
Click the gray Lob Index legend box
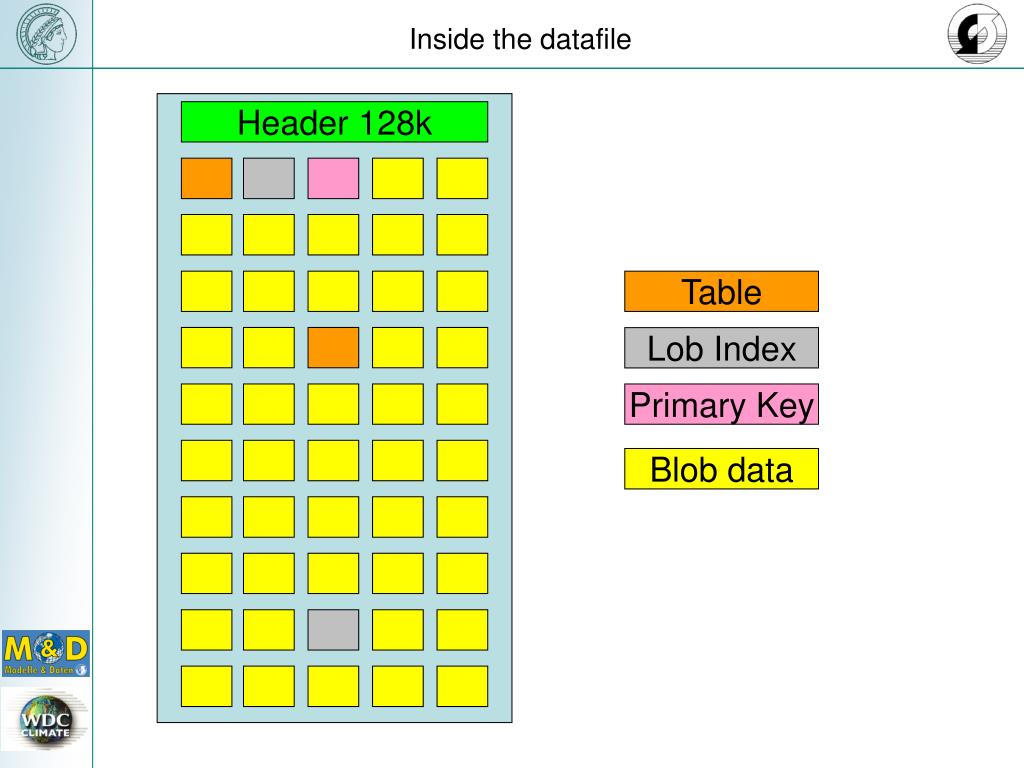(x=721, y=348)
